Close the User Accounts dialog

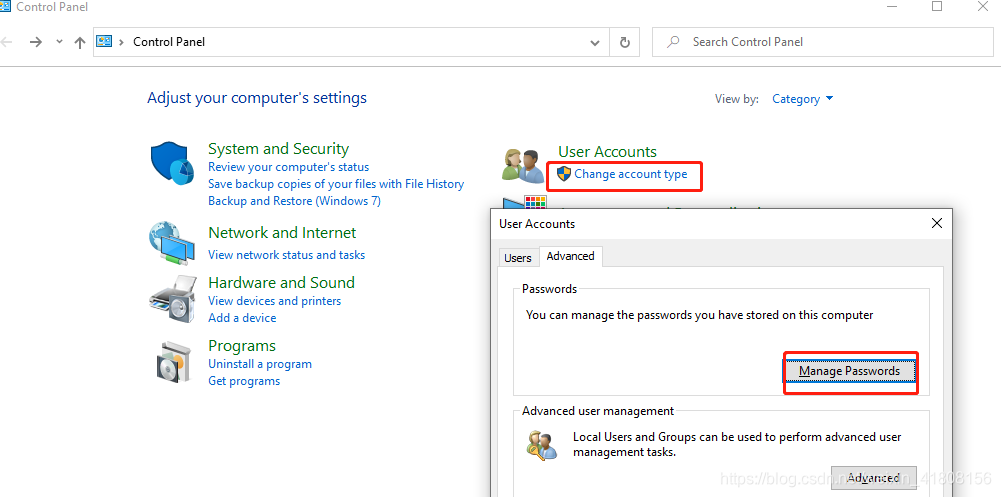coord(937,223)
